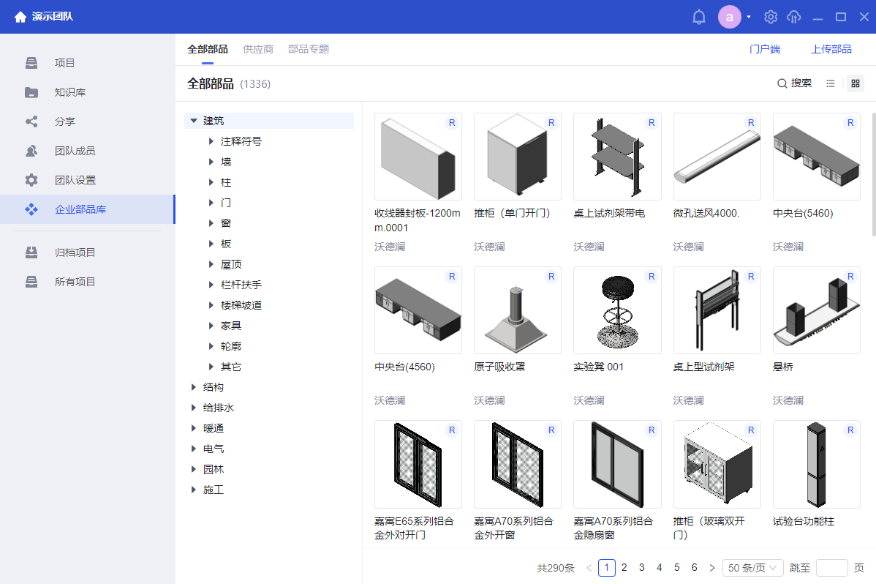Image resolution: width=876 pixels, height=584 pixels.
Task: Select 施工 in the category tree
Action: click(213, 490)
